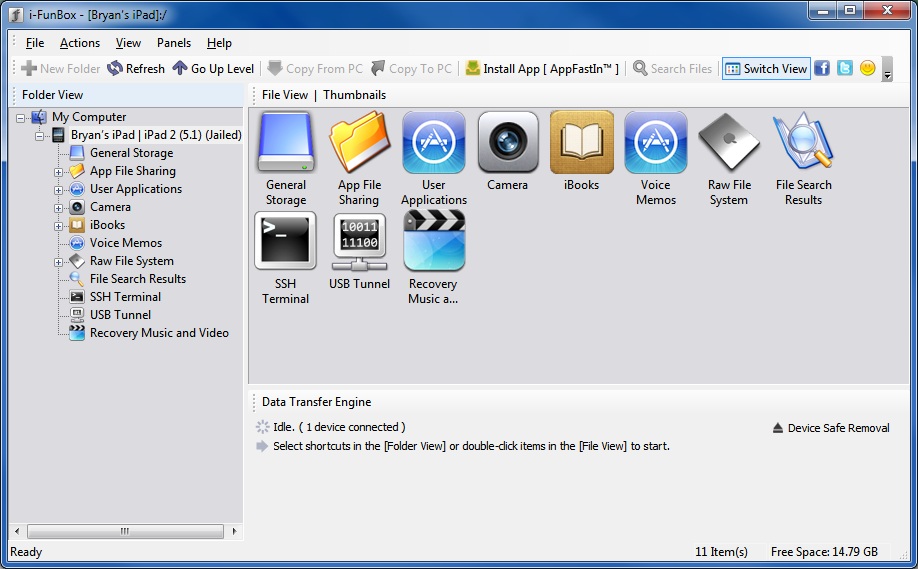918x569 pixels.
Task: Click the Twitter icon in toolbar
Action: [845, 69]
